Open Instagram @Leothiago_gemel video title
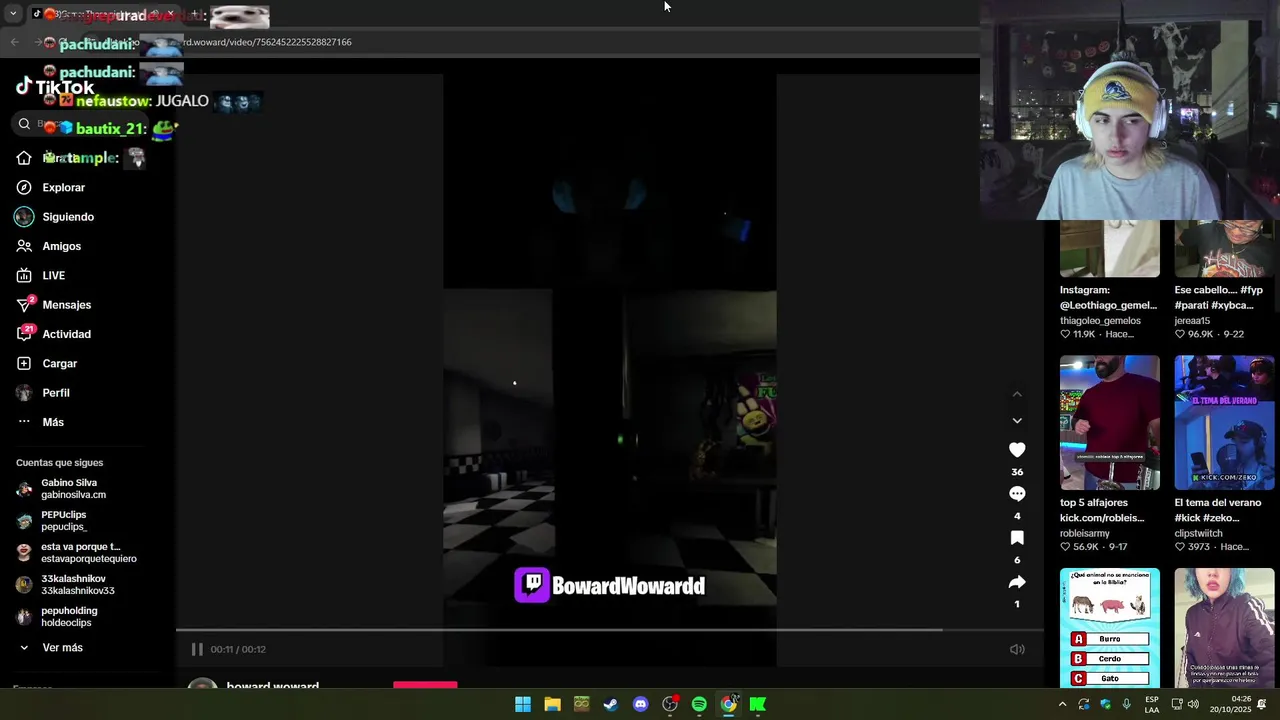This screenshot has width=1280, height=720. pyautogui.click(x=1108, y=297)
